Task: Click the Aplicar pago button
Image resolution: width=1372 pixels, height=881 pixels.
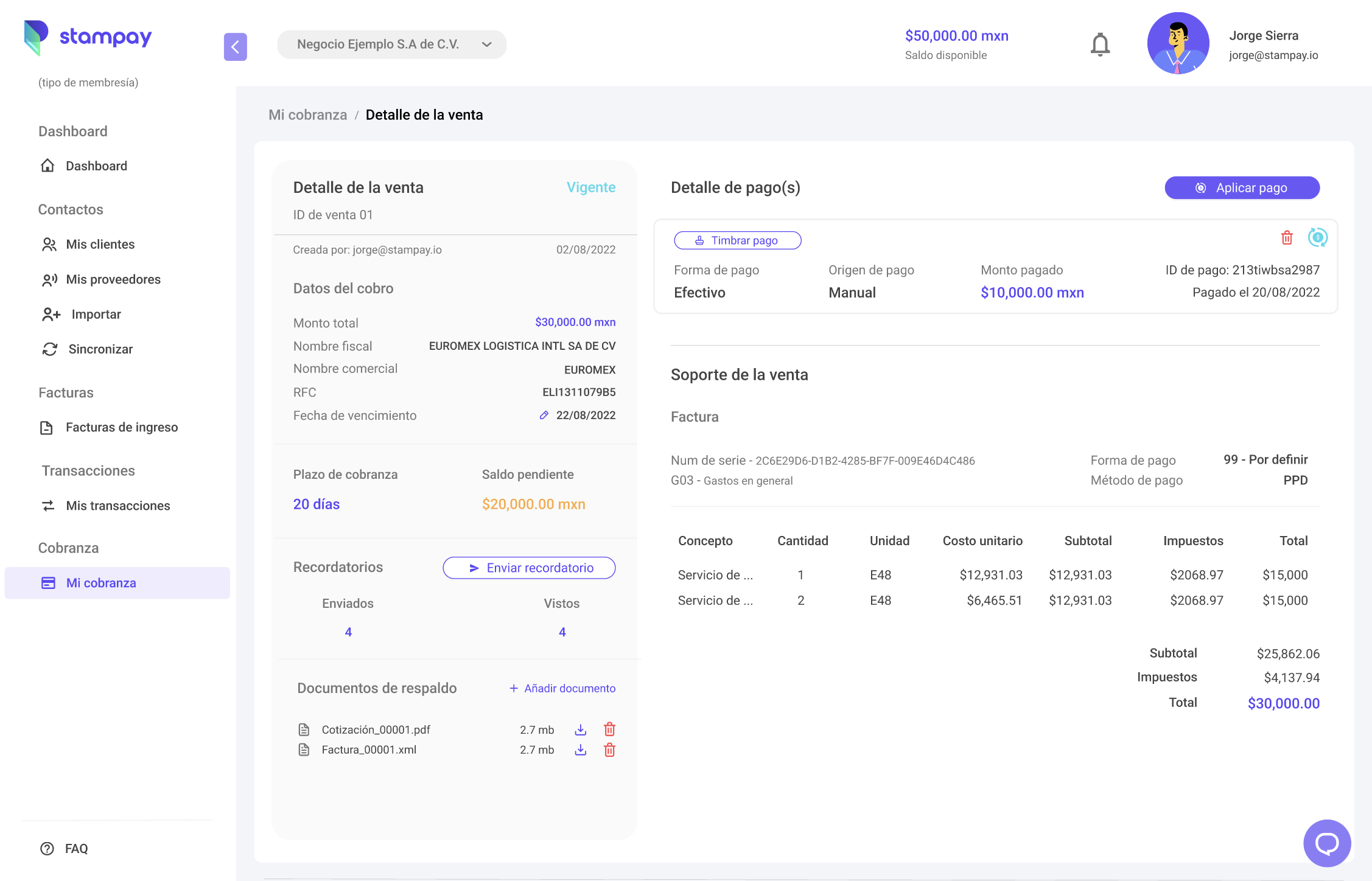Action: [1242, 187]
